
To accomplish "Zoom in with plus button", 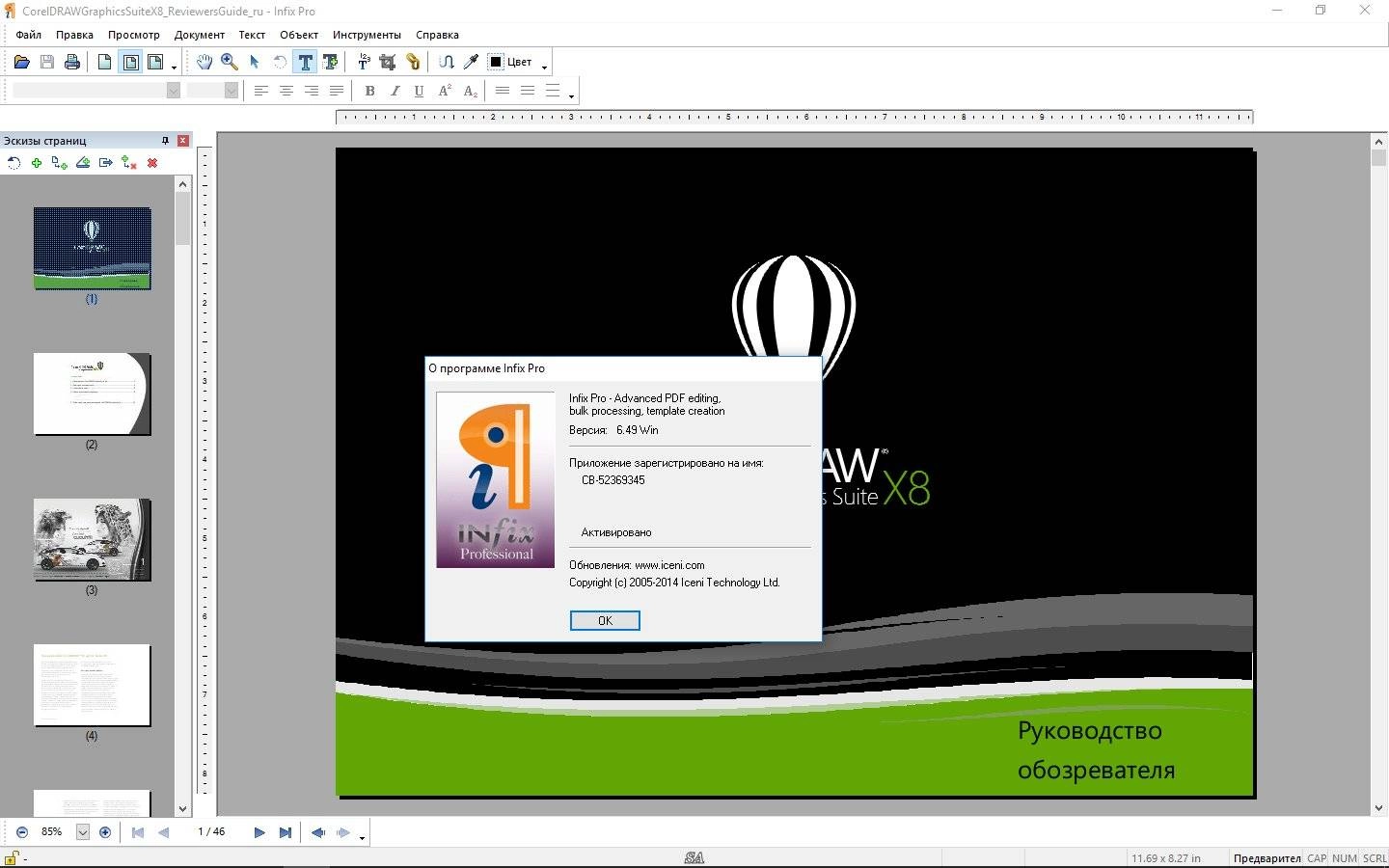I will click(x=105, y=832).
